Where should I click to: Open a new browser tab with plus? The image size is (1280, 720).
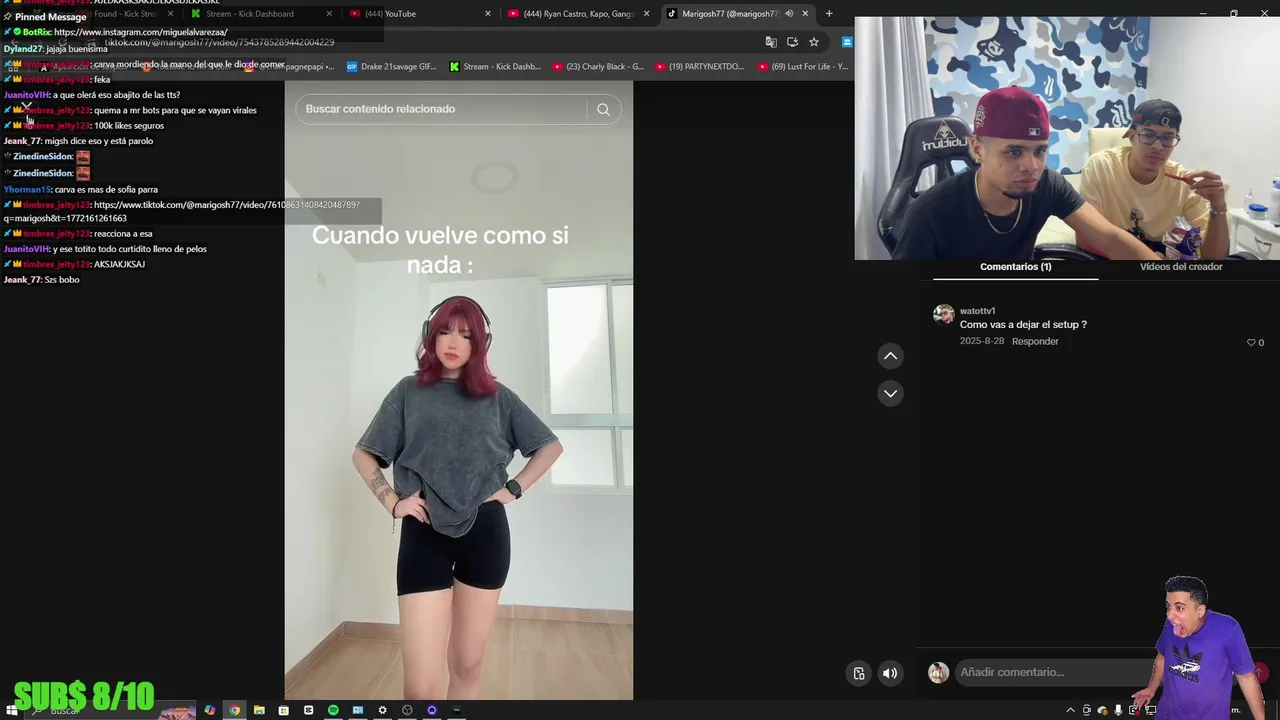pyautogui.click(x=828, y=13)
